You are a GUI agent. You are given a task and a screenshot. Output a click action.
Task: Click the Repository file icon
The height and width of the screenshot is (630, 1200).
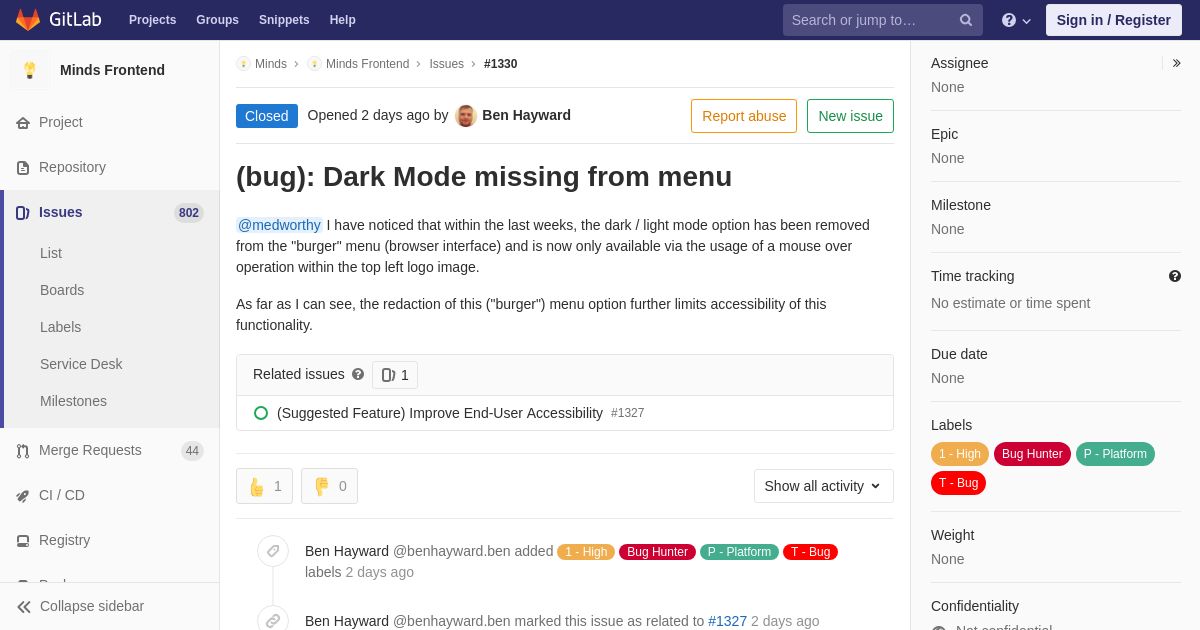click(x=23, y=168)
